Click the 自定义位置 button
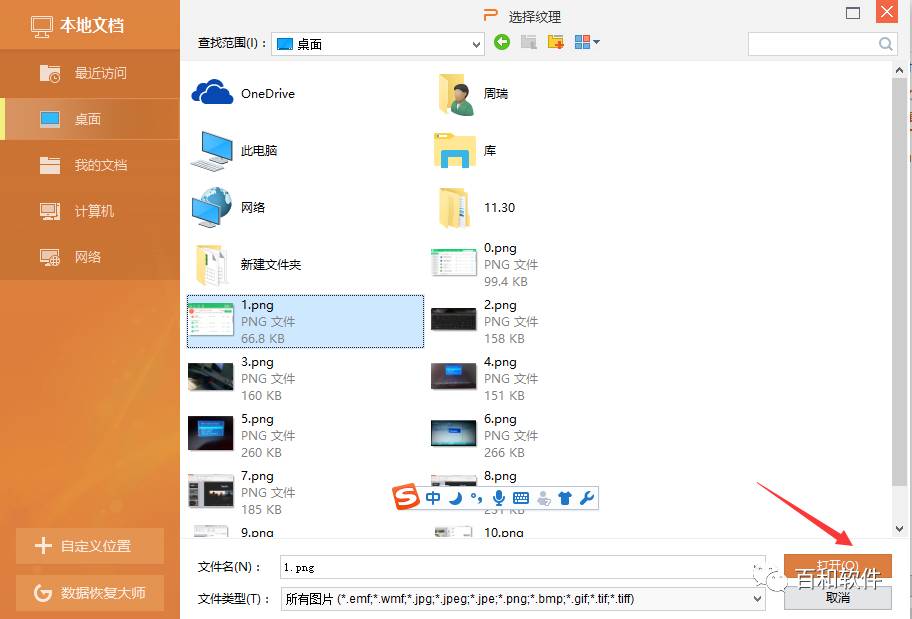Screen dimensions: 912x619 click(x=90, y=546)
